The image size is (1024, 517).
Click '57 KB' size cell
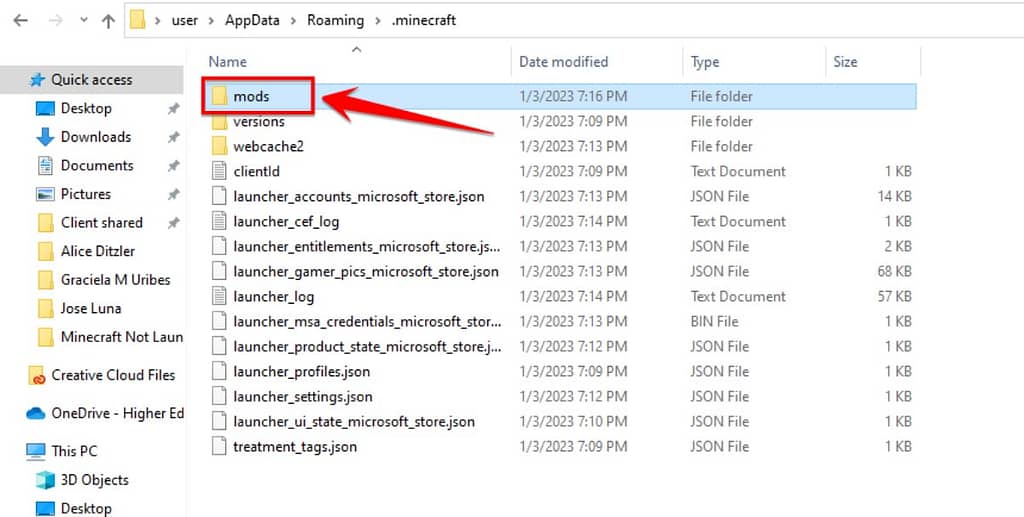(x=895, y=296)
